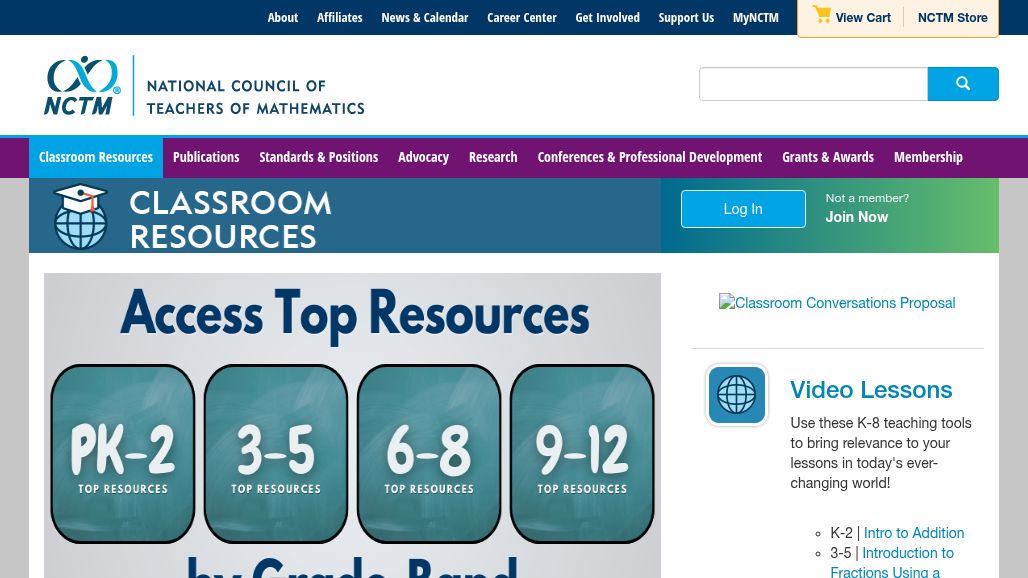The width and height of the screenshot is (1028, 578).
Task: Select the 9-12 Top Resources tile
Action: click(x=582, y=453)
